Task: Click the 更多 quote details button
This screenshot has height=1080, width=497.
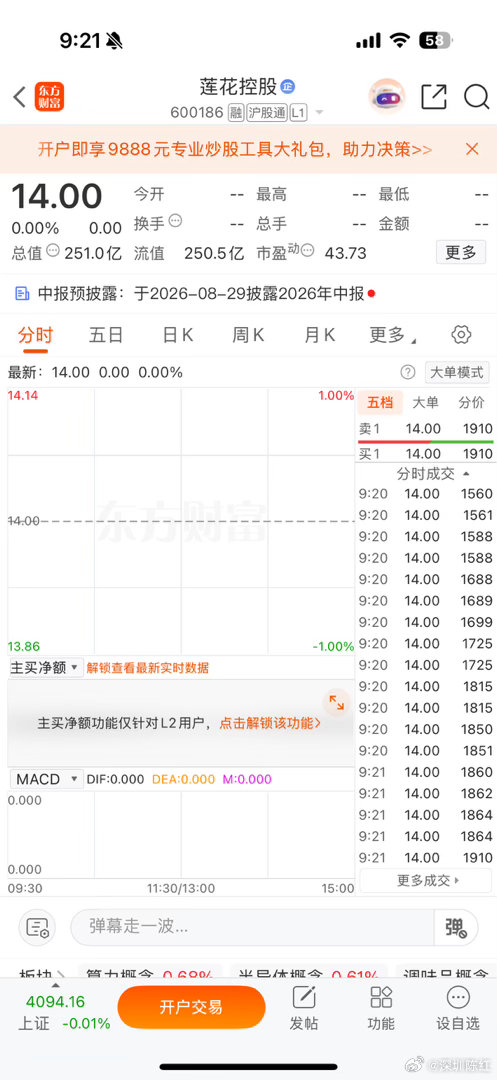Action: (x=461, y=253)
